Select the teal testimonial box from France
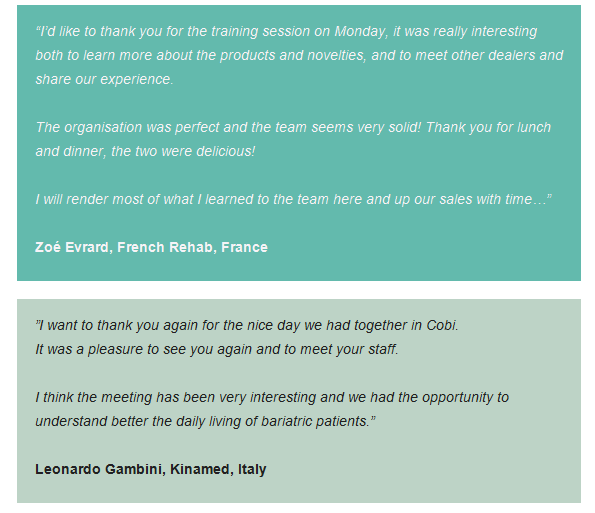 tap(299, 143)
